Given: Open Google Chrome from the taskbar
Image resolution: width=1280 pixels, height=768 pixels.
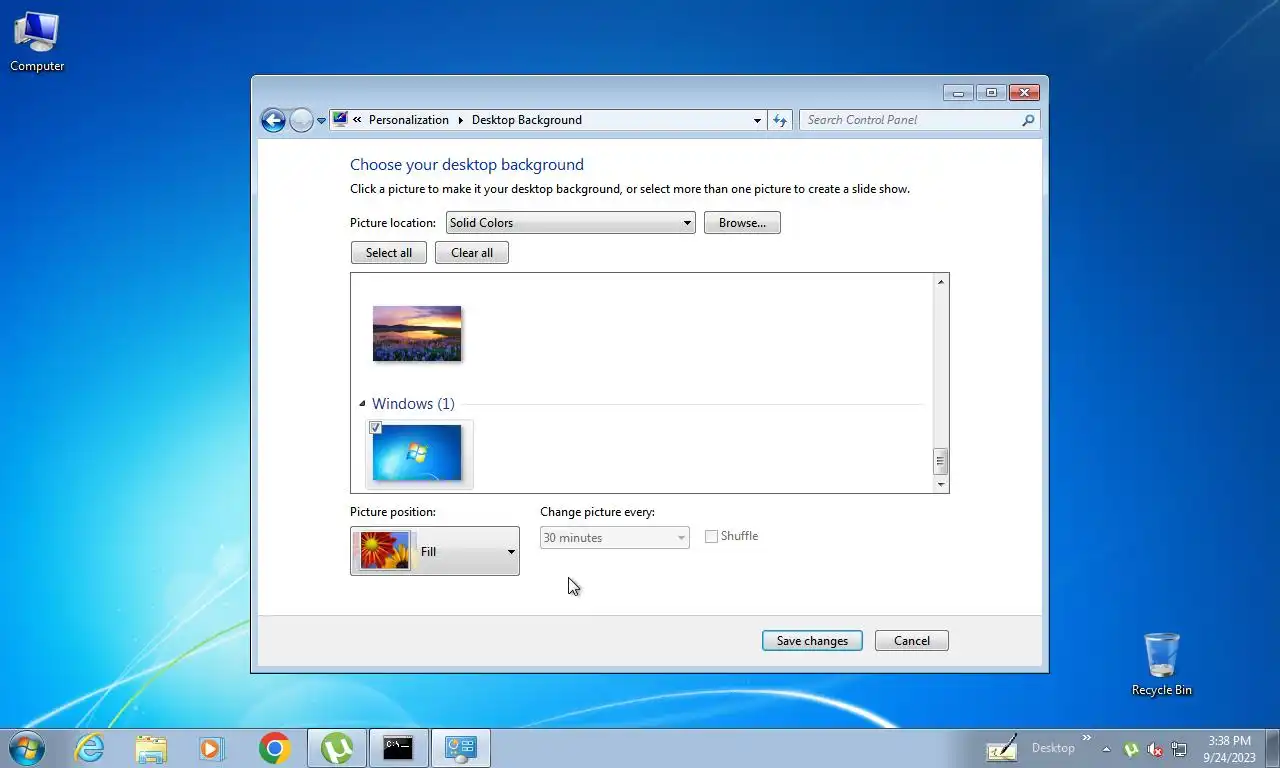Looking at the screenshot, I should [274, 748].
